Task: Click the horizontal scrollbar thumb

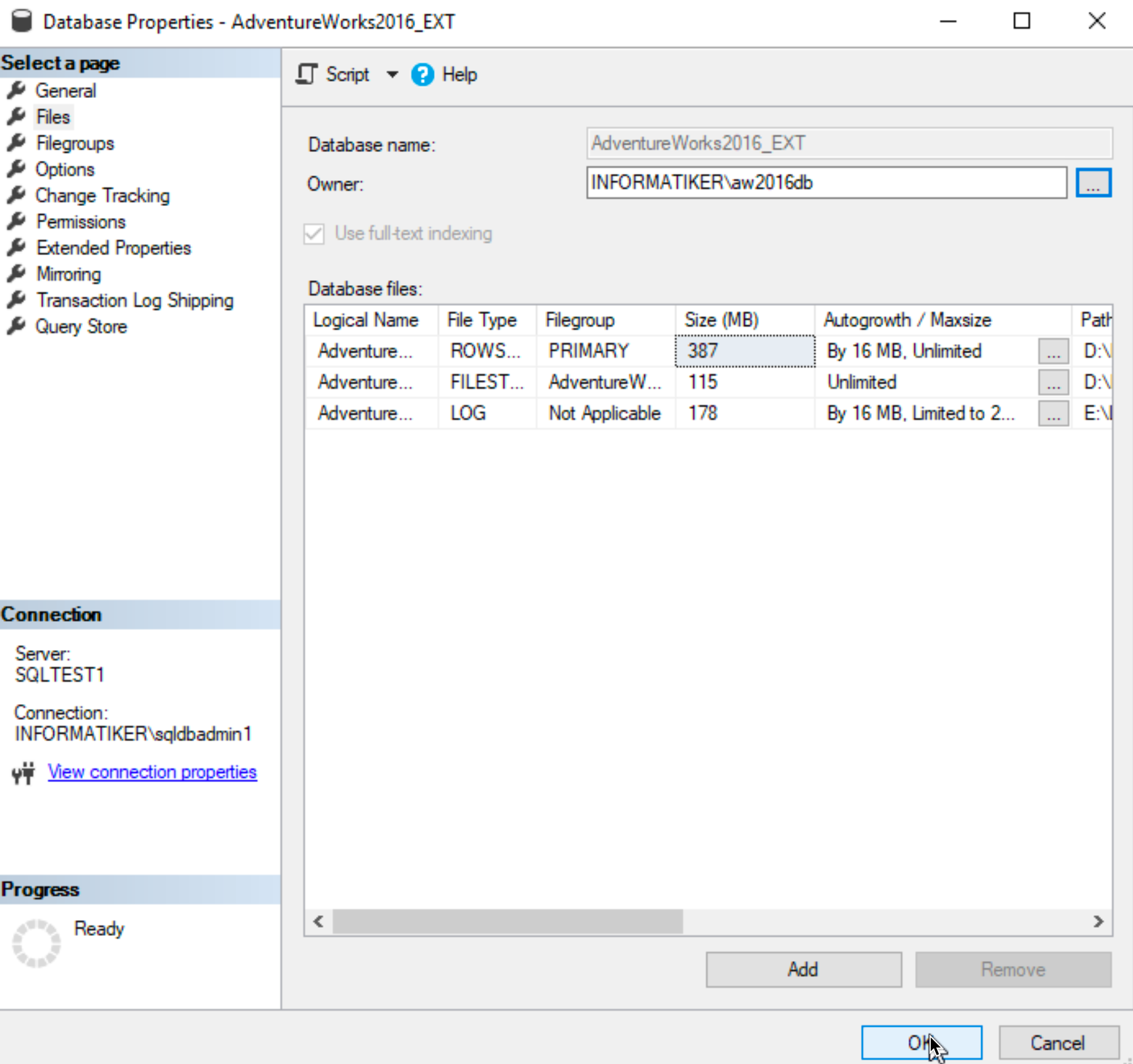Action: [x=507, y=921]
